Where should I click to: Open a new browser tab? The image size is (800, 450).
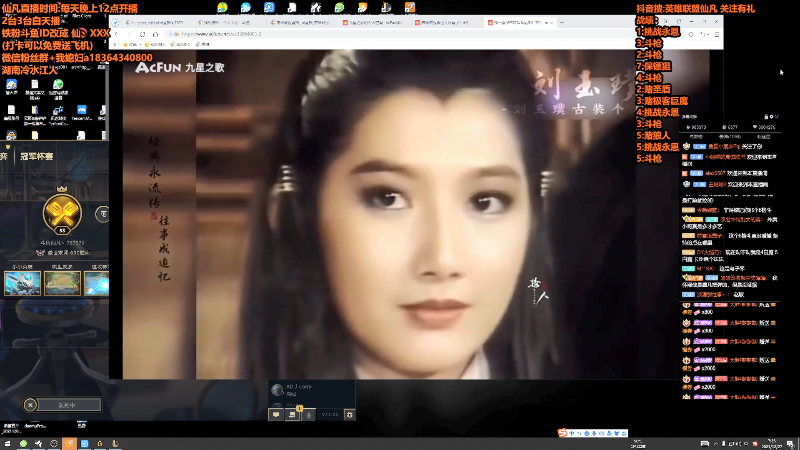(562, 22)
